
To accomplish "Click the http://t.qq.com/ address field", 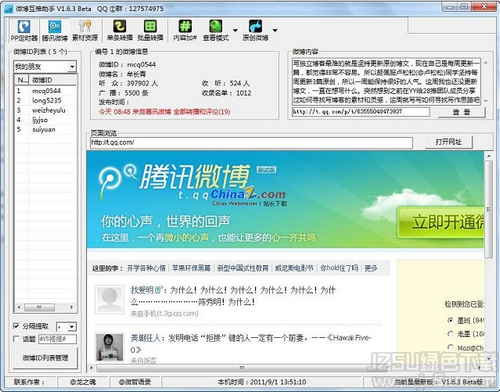I will [251, 143].
